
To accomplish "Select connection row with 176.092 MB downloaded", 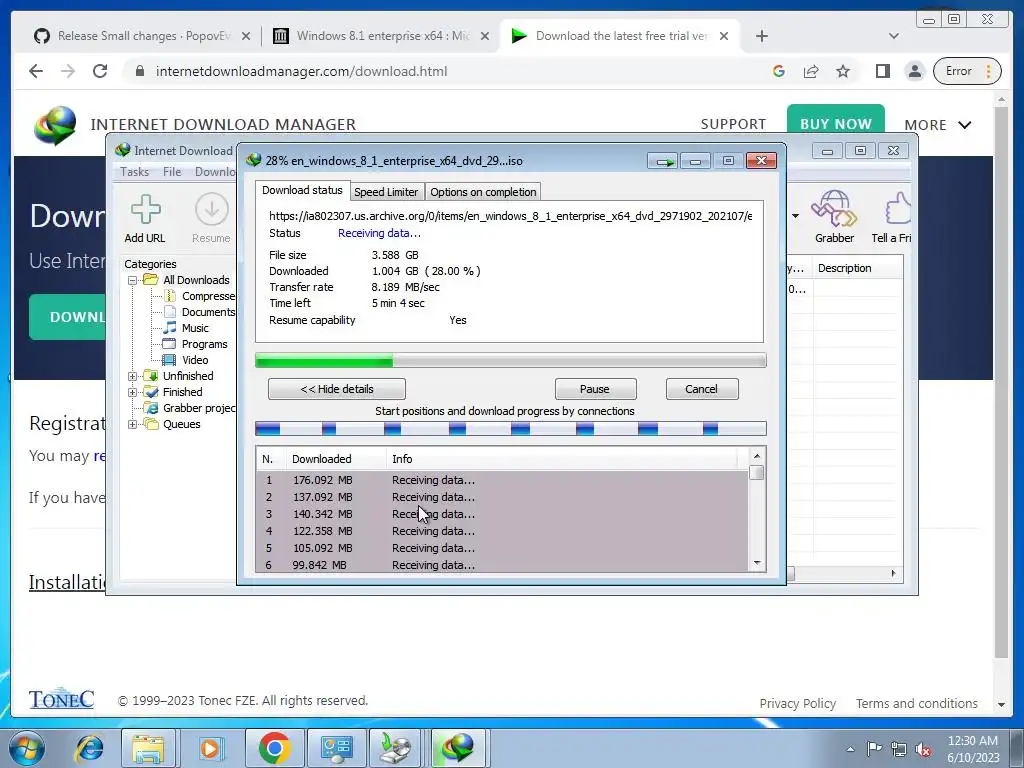I will [x=501, y=480].
